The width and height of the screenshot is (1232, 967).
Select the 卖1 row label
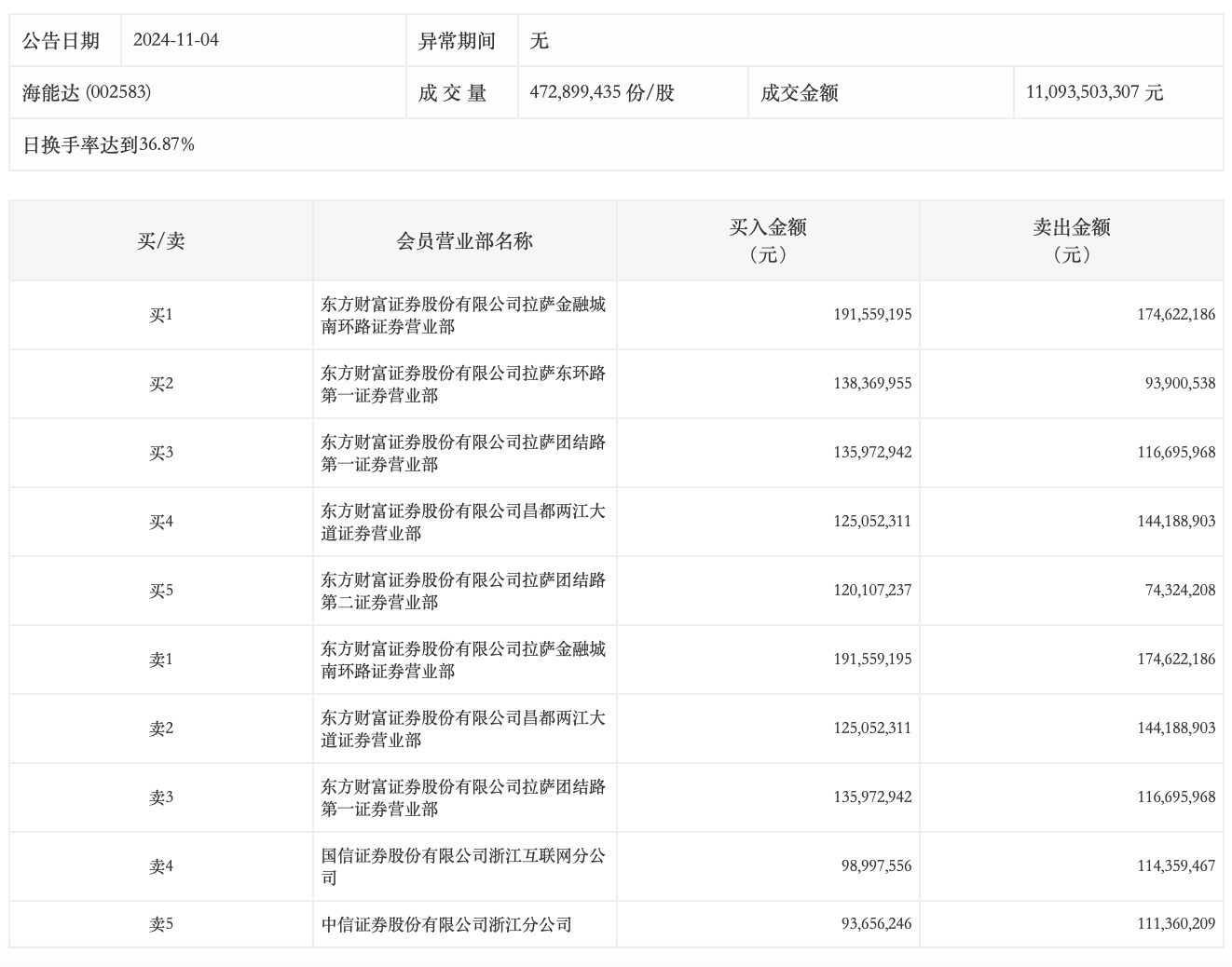(x=161, y=660)
